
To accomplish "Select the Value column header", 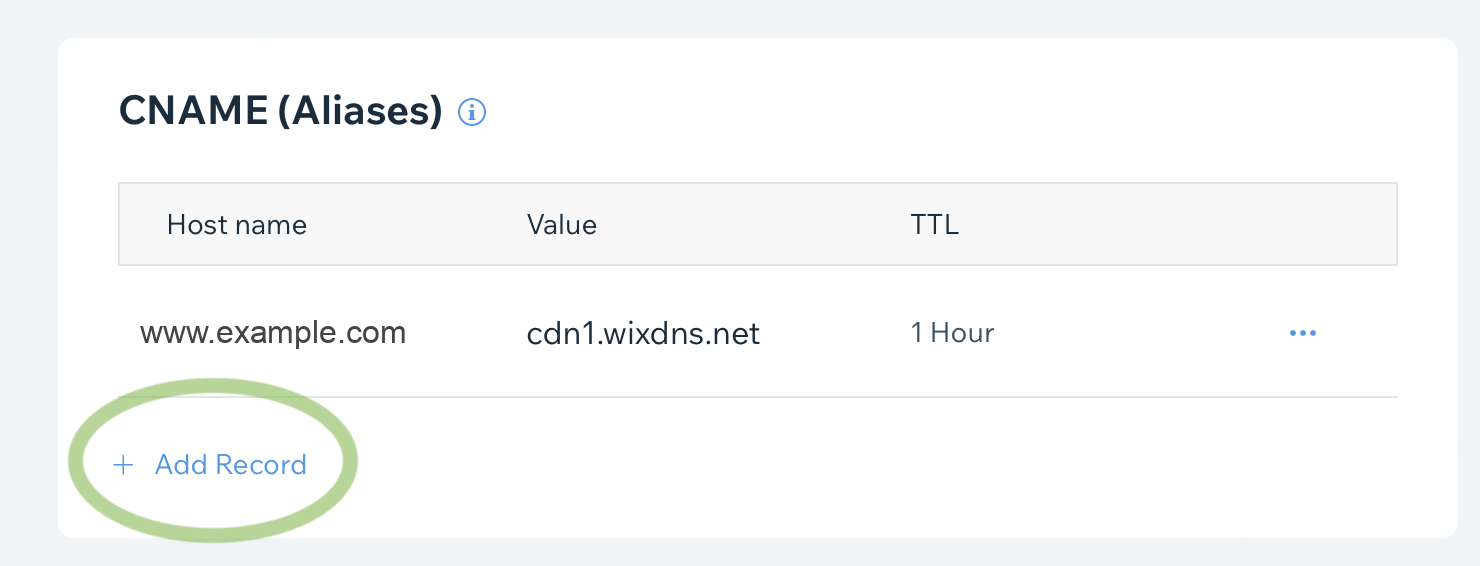I will click(562, 225).
